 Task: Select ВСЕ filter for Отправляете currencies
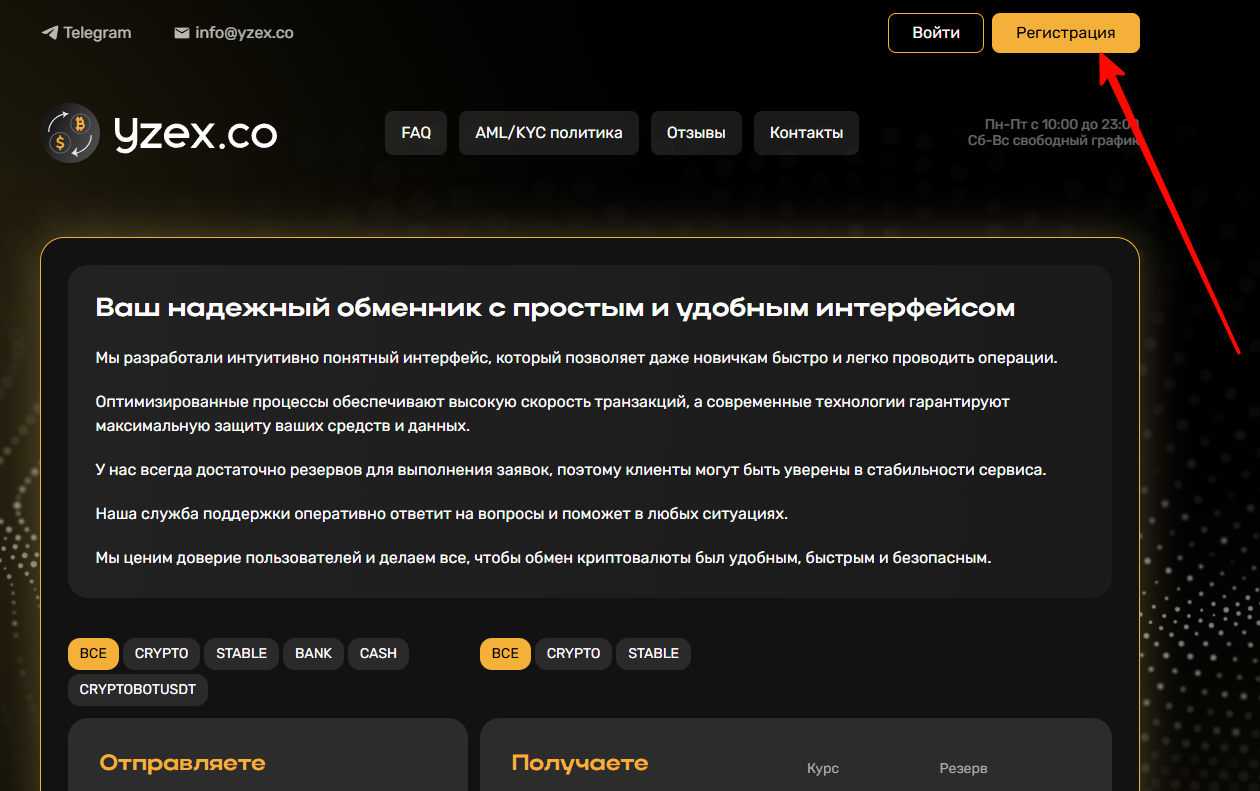[x=93, y=653]
